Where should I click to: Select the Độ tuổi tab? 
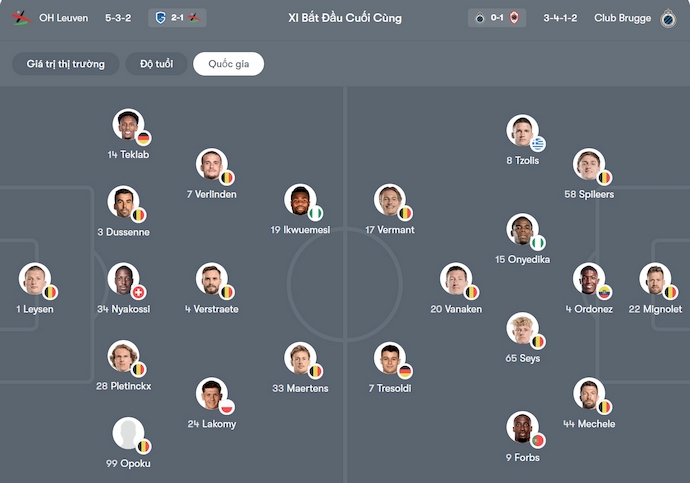157,64
